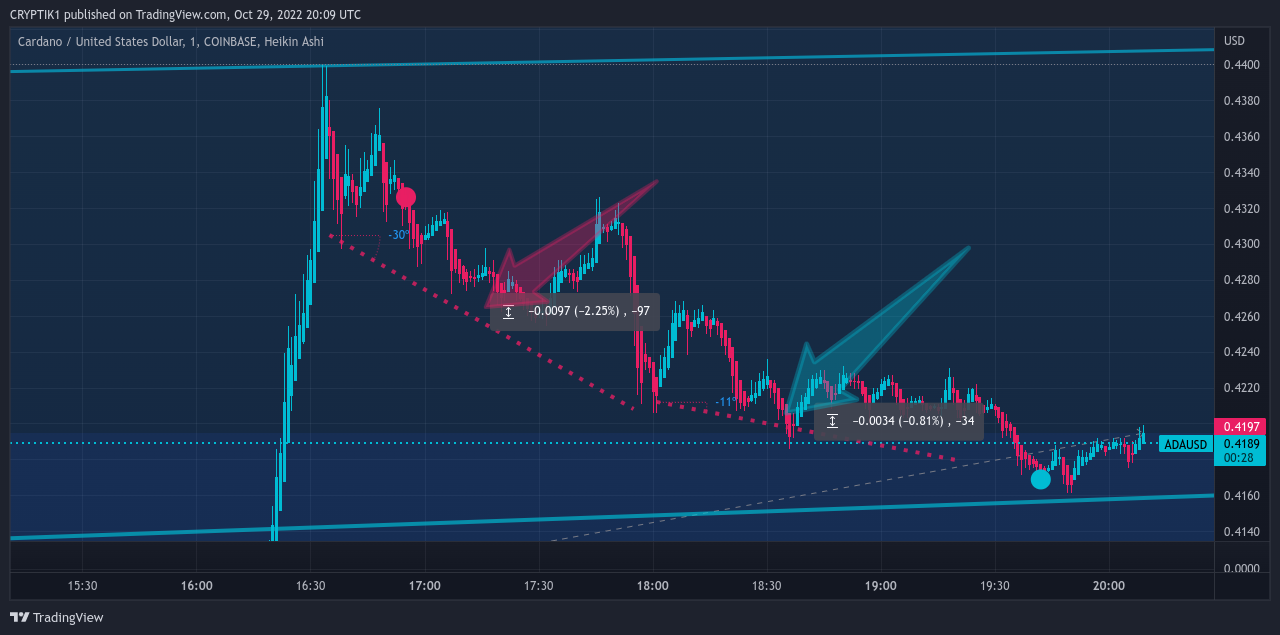Click the 18:00 time axis label

pyautogui.click(x=652, y=585)
